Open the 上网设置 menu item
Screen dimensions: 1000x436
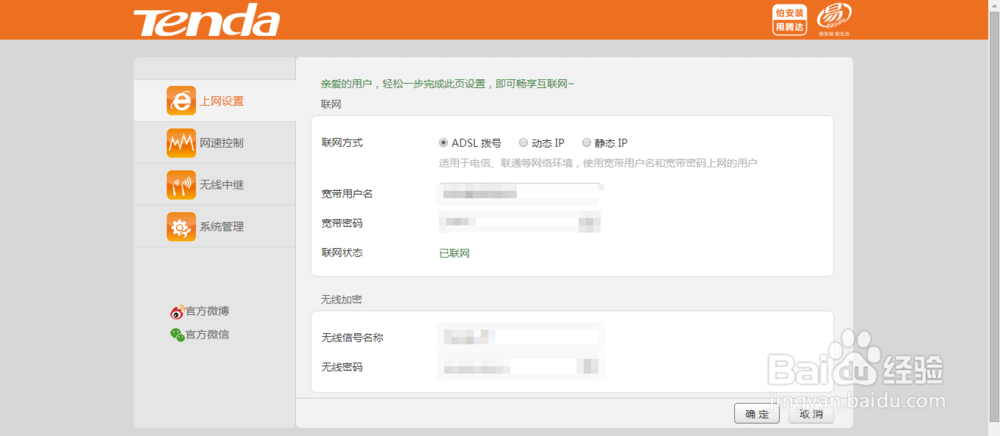pyautogui.click(x=214, y=101)
